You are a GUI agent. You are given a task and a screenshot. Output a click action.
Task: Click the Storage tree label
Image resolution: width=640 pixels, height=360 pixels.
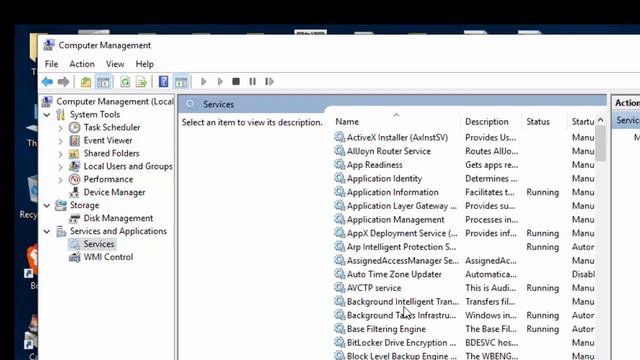(x=84, y=205)
